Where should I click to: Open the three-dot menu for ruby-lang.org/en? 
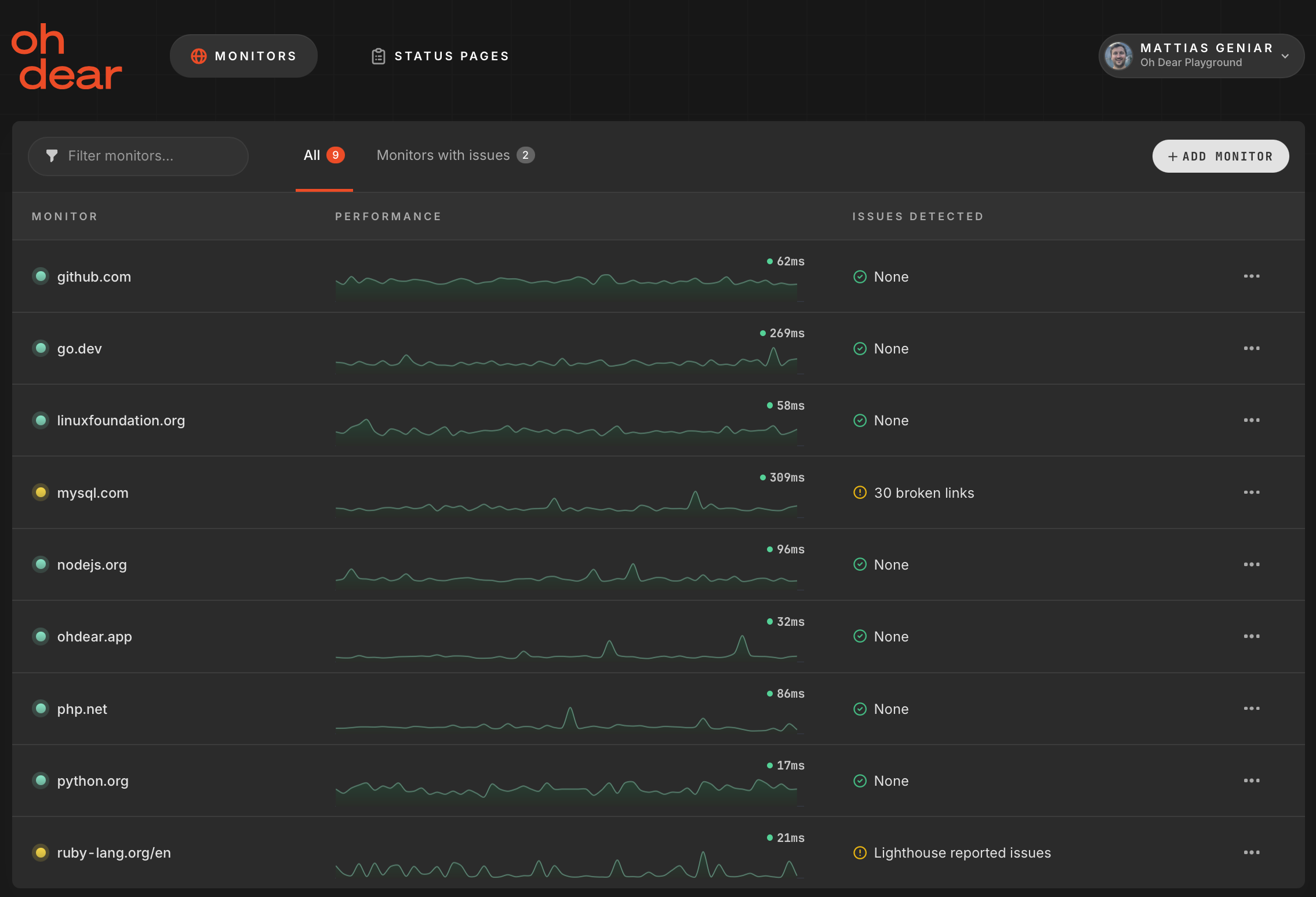(x=1252, y=852)
